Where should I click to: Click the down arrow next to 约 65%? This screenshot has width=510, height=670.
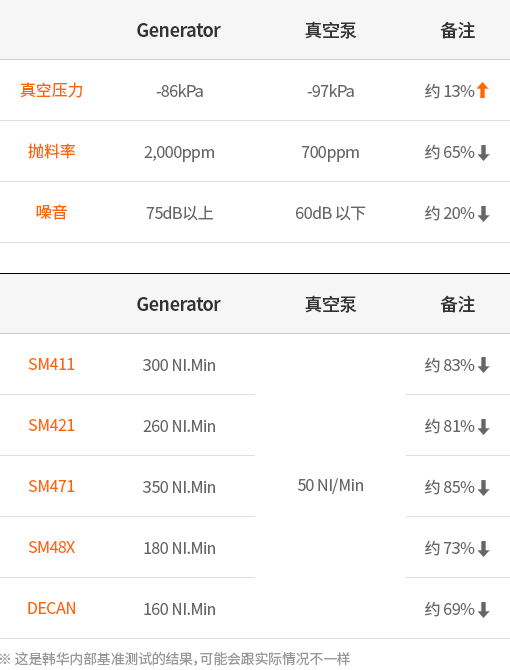coord(484,153)
